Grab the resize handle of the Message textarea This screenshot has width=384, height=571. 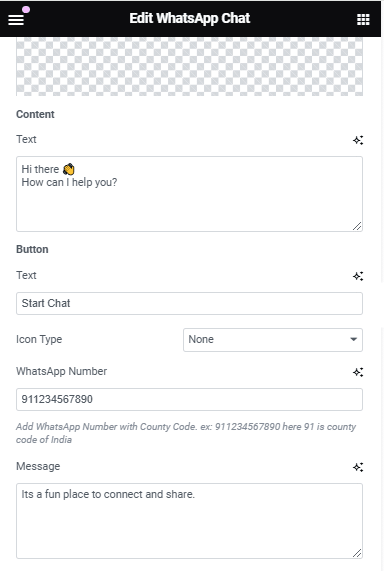[x=357, y=553]
